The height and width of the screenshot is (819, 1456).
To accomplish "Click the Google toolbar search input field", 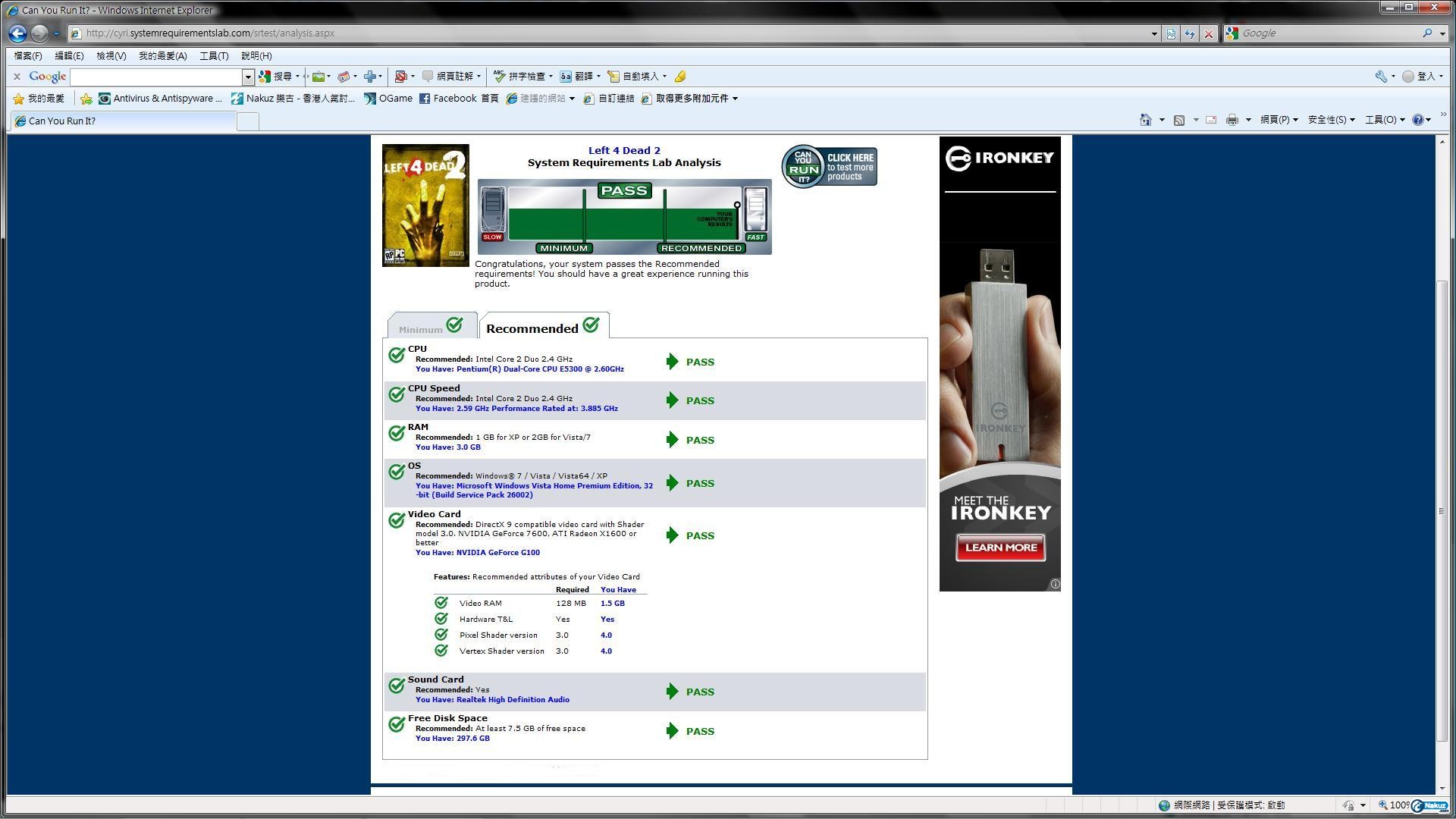I will [156, 77].
